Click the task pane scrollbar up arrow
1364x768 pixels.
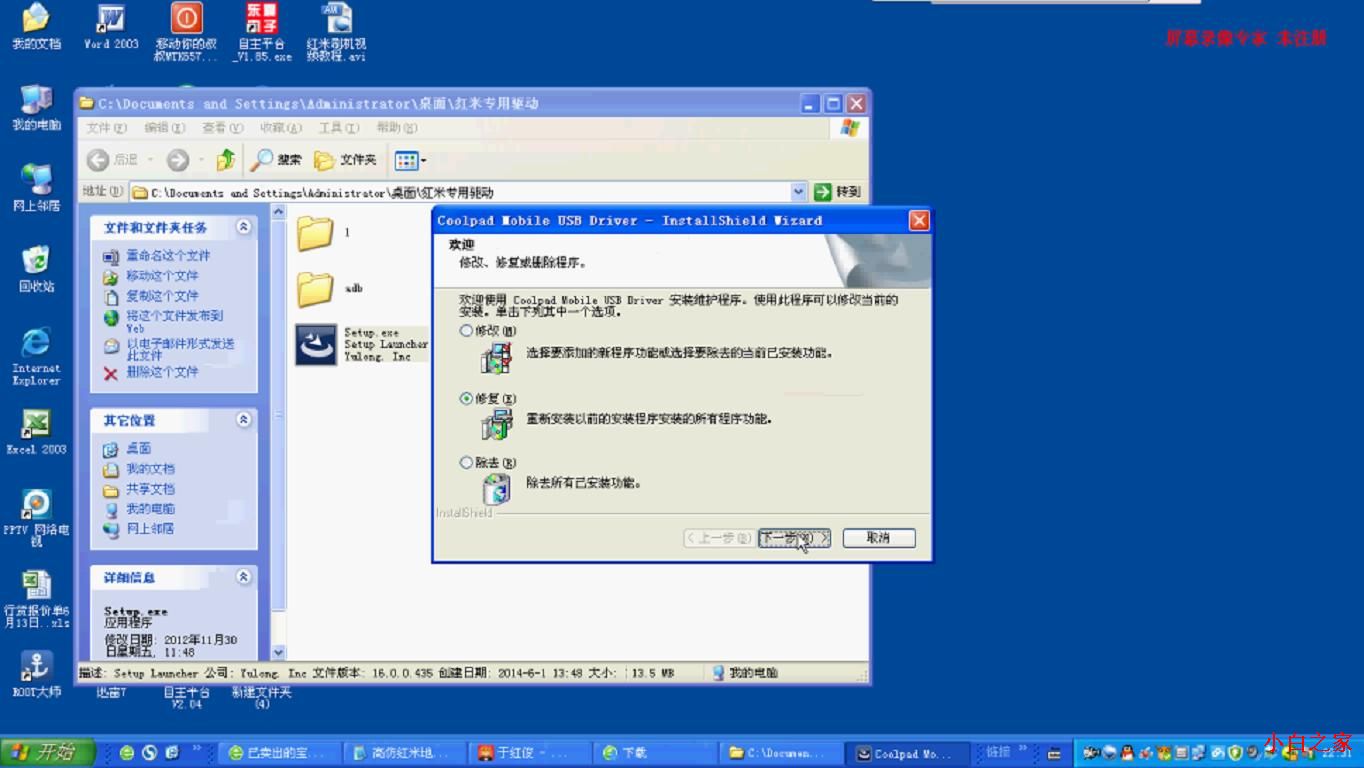[x=279, y=212]
